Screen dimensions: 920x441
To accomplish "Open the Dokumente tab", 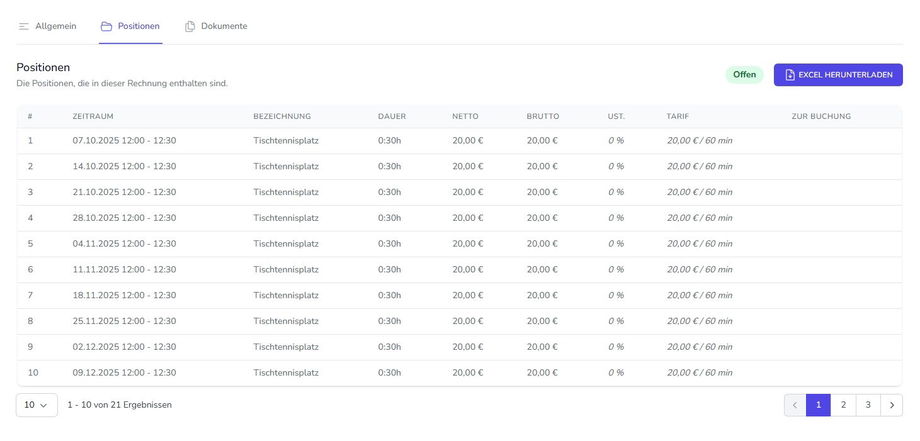I will (x=223, y=26).
